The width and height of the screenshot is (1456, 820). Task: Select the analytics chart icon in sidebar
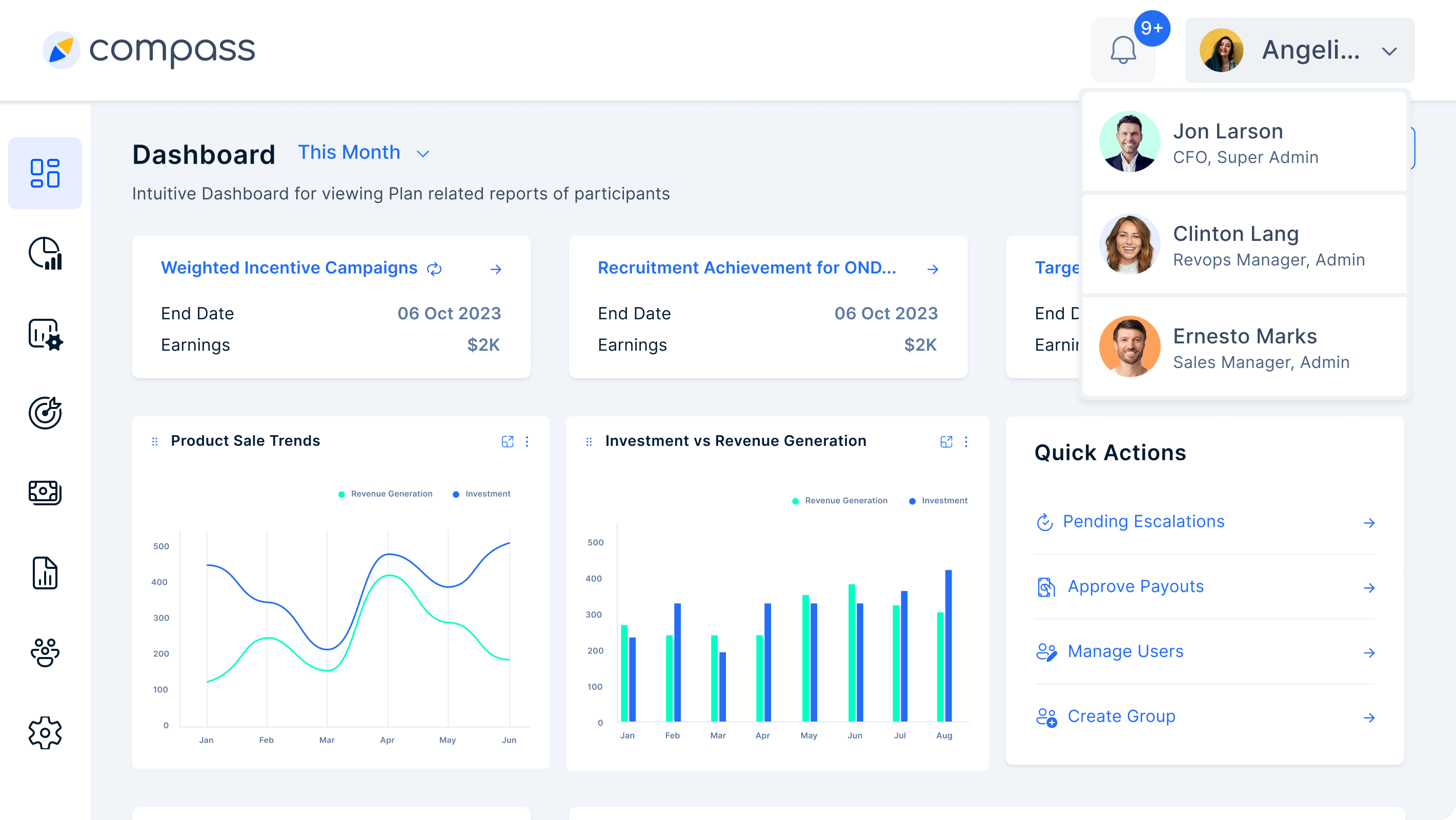pos(45,253)
